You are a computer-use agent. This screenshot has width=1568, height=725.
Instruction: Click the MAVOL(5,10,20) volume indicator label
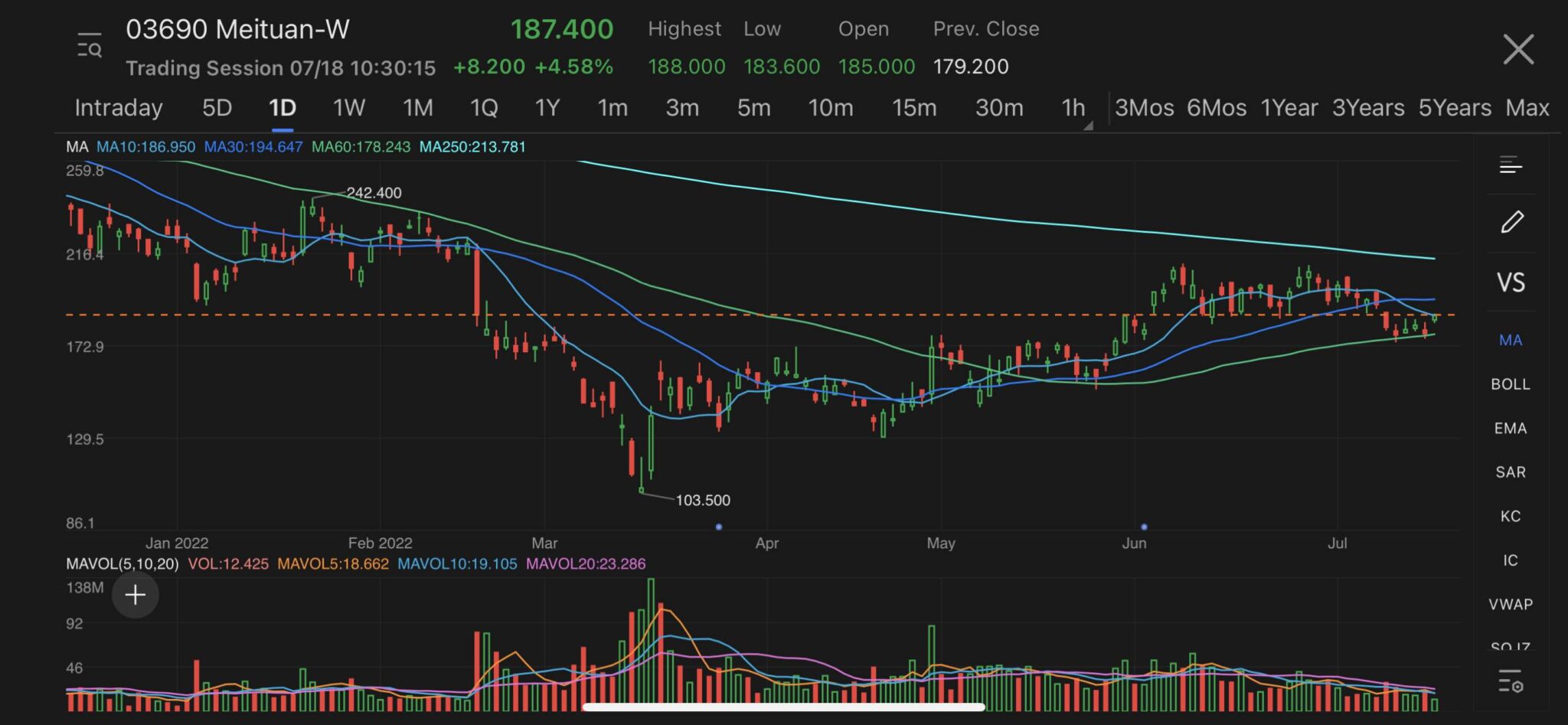(x=122, y=564)
